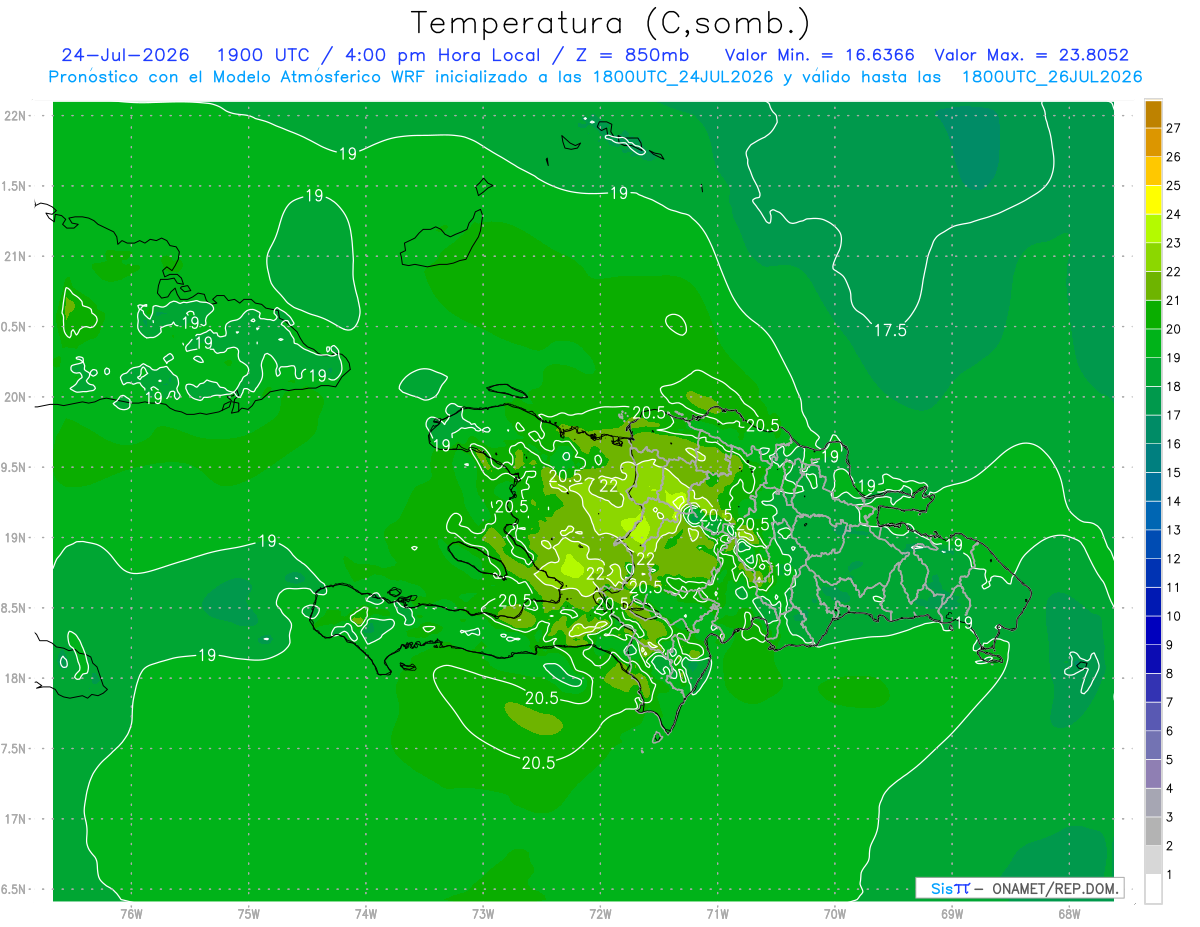Click the gray legend band between 2 and 3
Viewport: 1200px width, 927px height.
(x=1153, y=831)
